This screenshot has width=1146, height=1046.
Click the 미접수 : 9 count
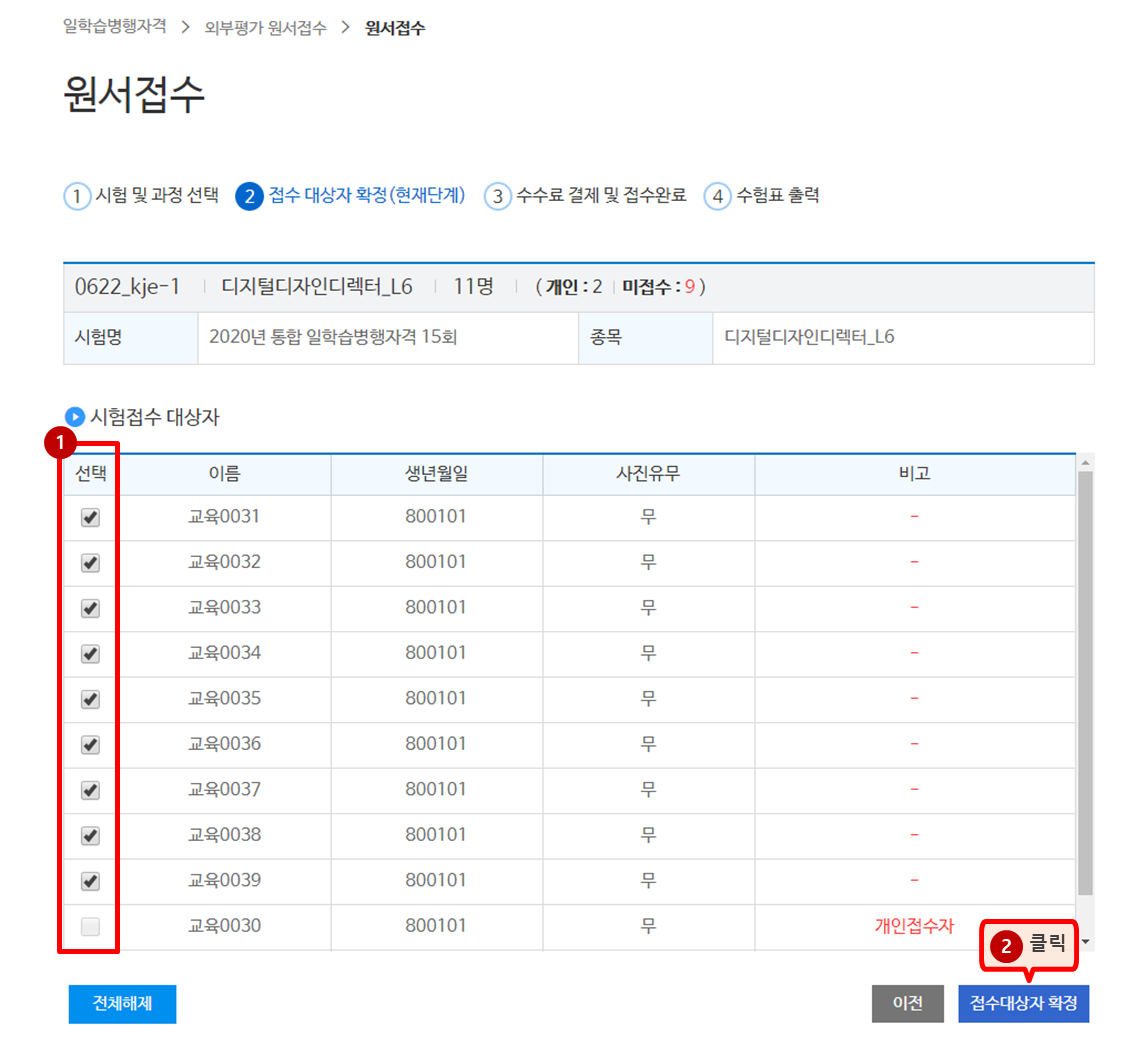click(x=659, y=287)
